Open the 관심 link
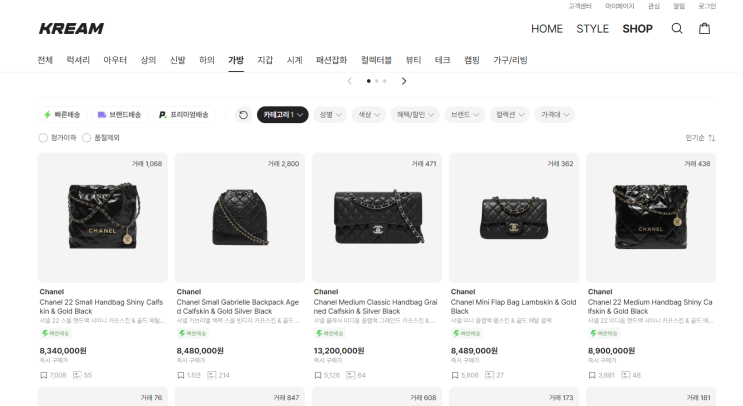743x406 pixels. tap(654, 6)
